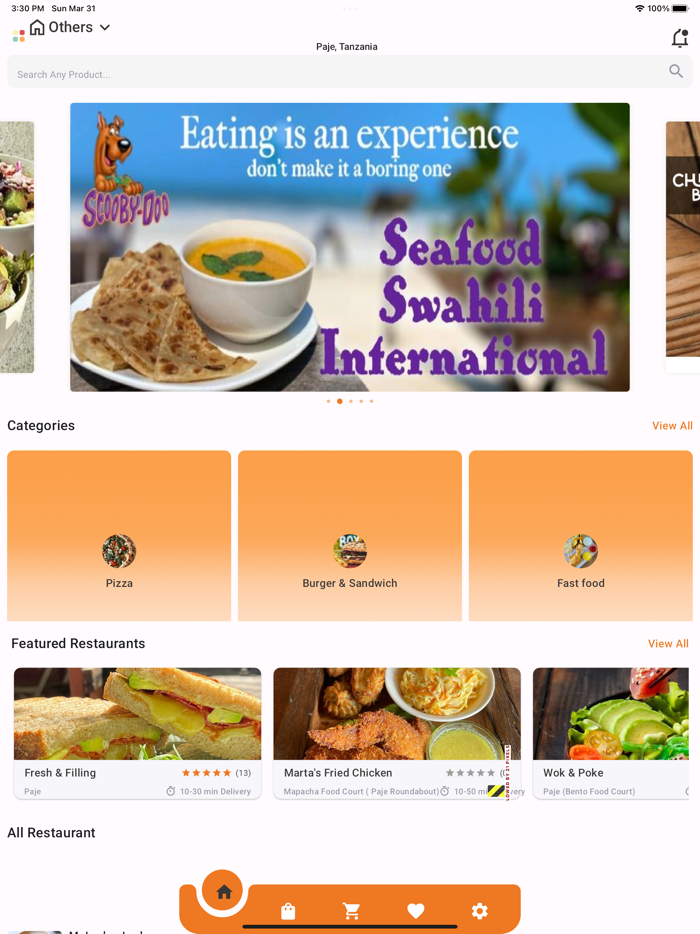The image size is (700, 934).
Task: Click the house address icon
Action: [37, 27]
